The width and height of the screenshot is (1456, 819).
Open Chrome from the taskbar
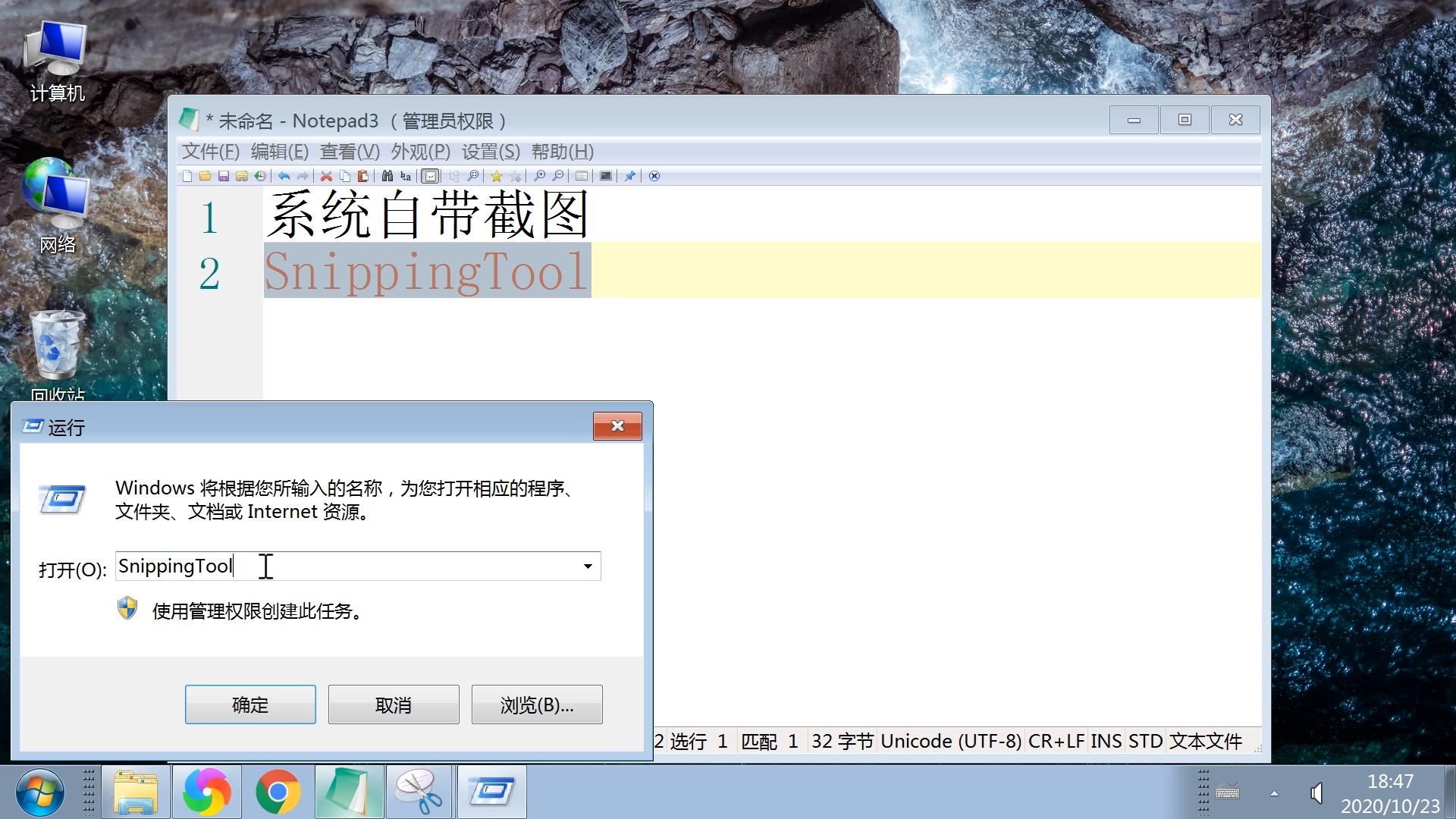pyautogui.click(x=278, y=792)
